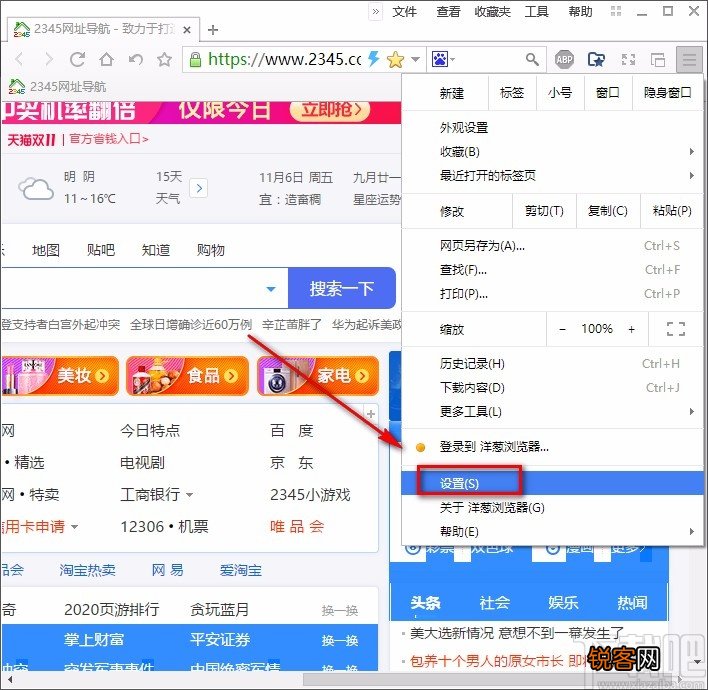Viewport: 708px width, 690px height.
Task: Click the blue lightning speed mode icon
Action: 373,59
